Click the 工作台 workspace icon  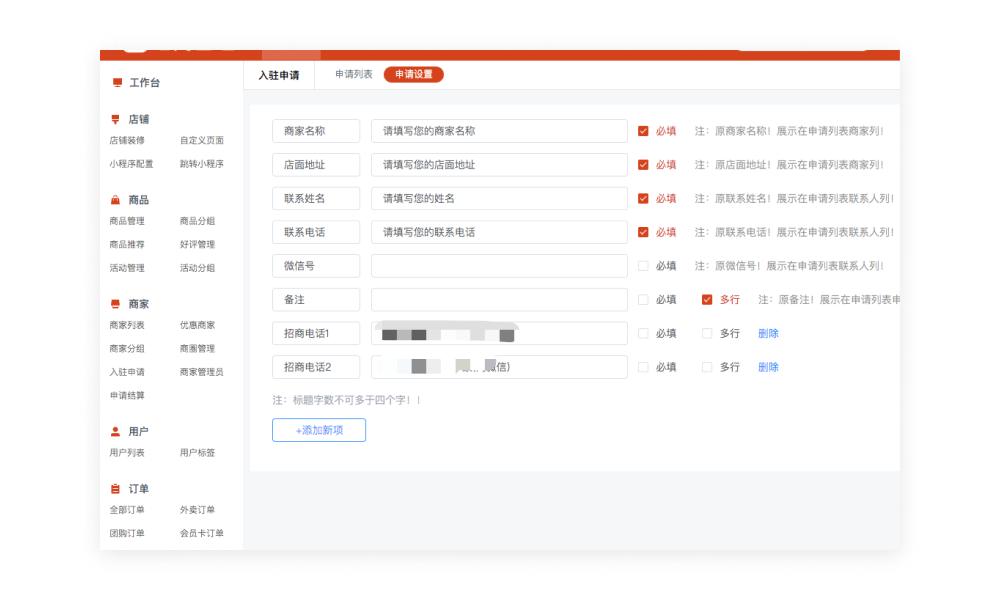click(x=115, y=82)
